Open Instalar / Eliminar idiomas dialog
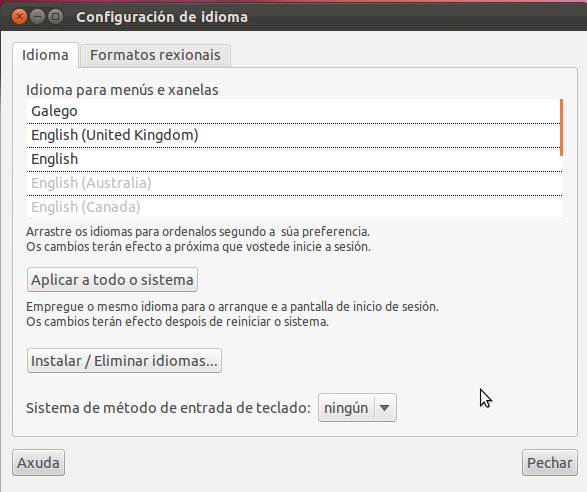 [124, 361]
